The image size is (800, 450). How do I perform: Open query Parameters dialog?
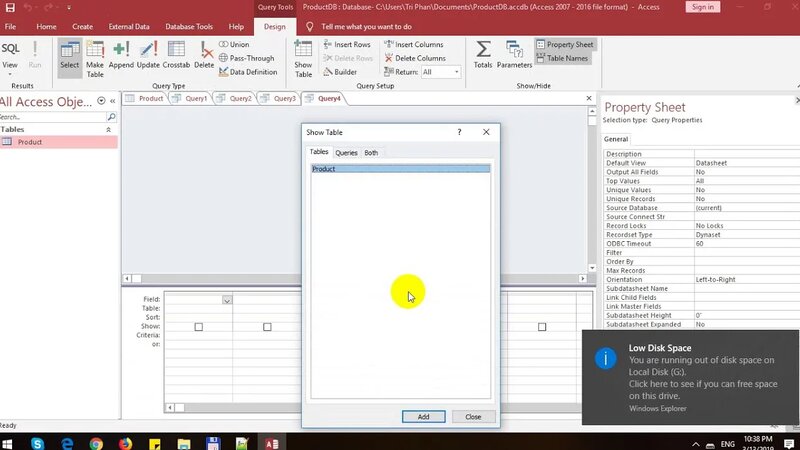(x=514, y=55)
